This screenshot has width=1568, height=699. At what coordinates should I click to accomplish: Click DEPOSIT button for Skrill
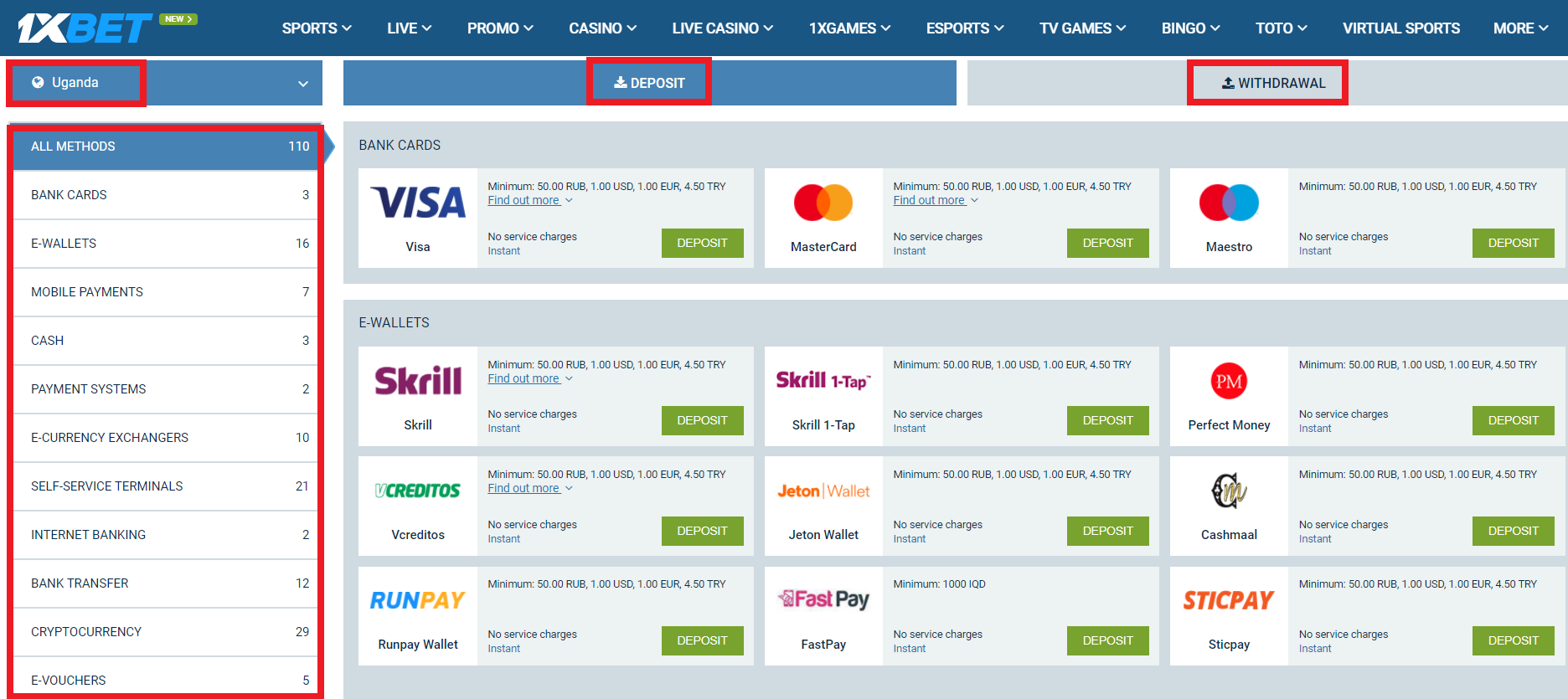[x=702, y=420]
